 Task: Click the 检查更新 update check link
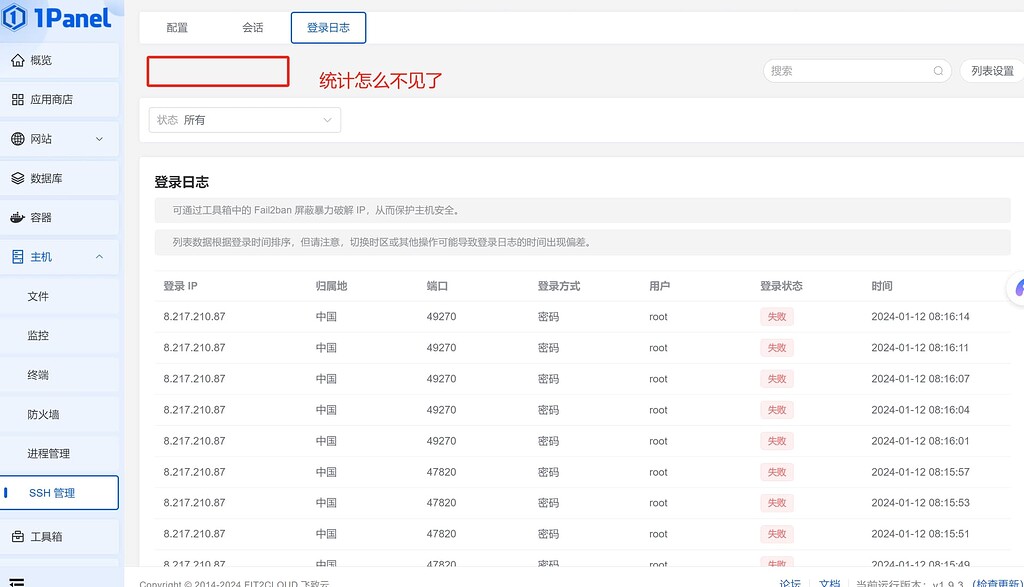[999, 583]
